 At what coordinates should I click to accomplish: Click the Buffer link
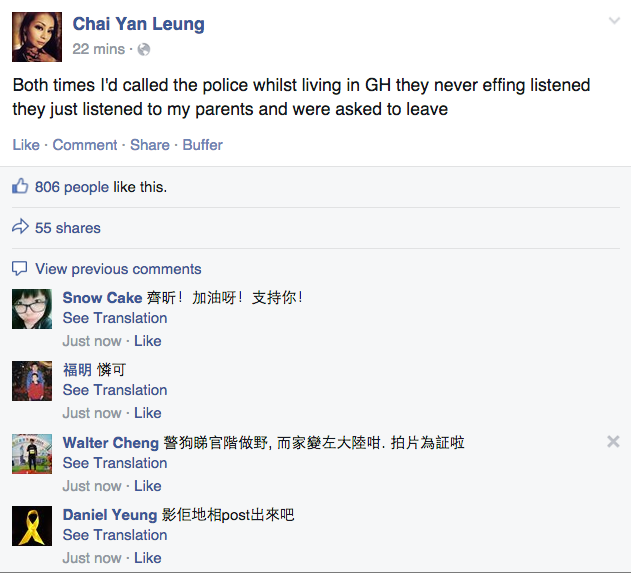203,145
